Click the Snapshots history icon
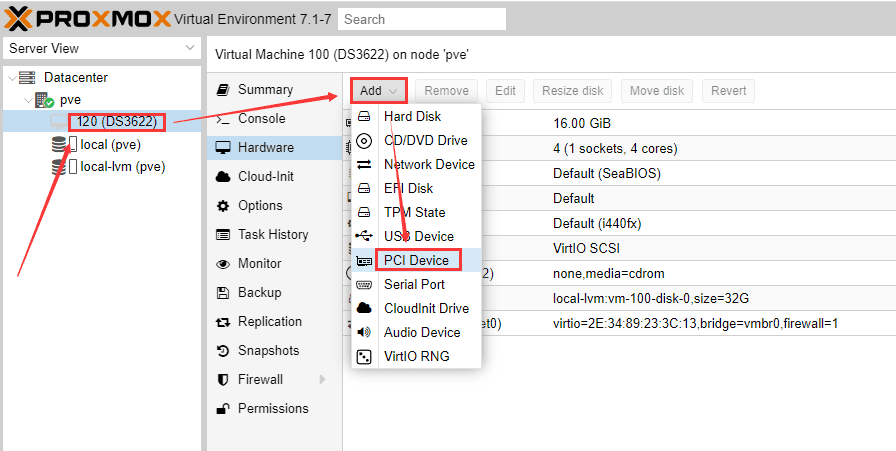Image resolution: width=896 pixels, height=451 pixels. [x=223, y=351]
